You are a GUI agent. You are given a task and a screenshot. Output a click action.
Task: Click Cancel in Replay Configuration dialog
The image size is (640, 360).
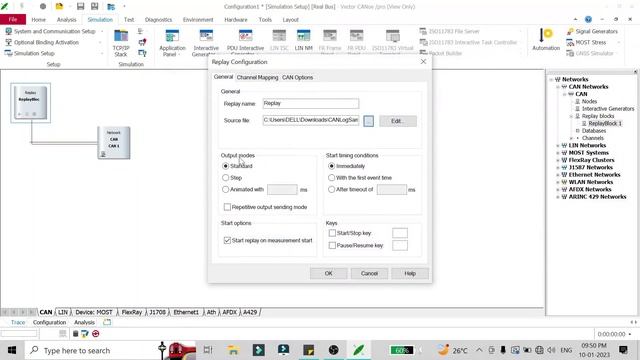(x=369, y=273)
